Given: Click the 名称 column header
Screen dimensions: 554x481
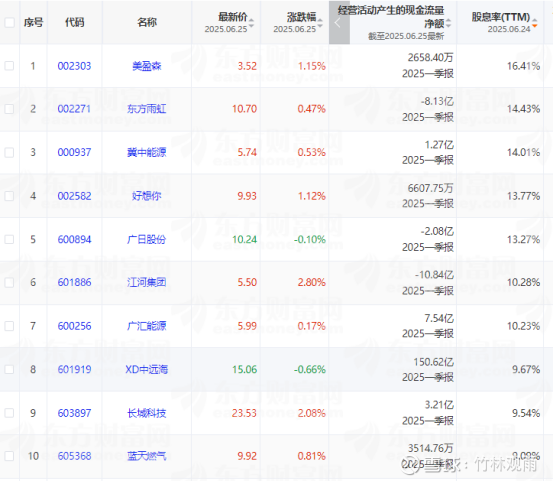Looking at the screenshot, I should 147,23.
